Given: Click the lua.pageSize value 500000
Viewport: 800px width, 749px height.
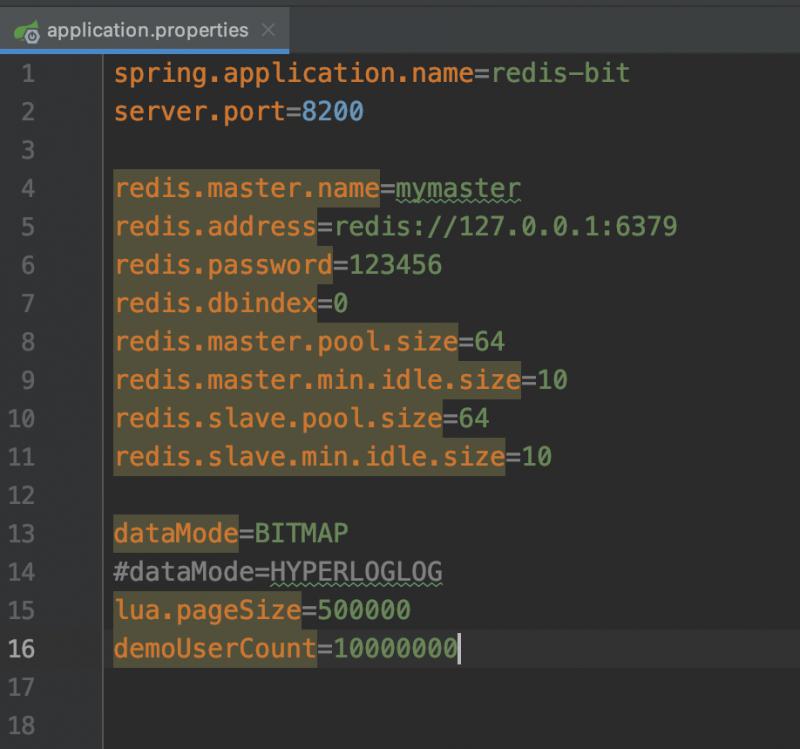Looking at the screenshot, I should click(364, 610).
